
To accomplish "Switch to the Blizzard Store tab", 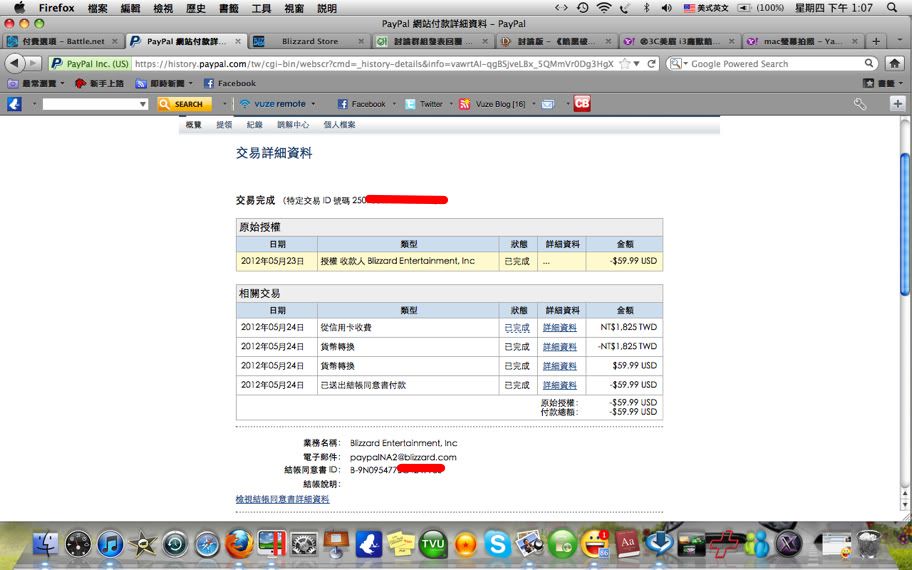I will pos(309,41).
